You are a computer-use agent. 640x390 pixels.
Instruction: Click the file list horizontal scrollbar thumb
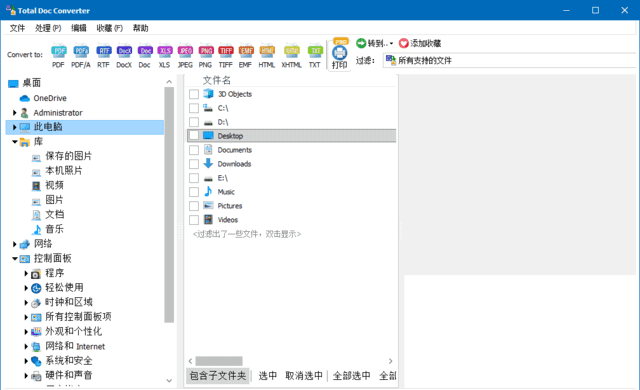(x=219, y=361)
